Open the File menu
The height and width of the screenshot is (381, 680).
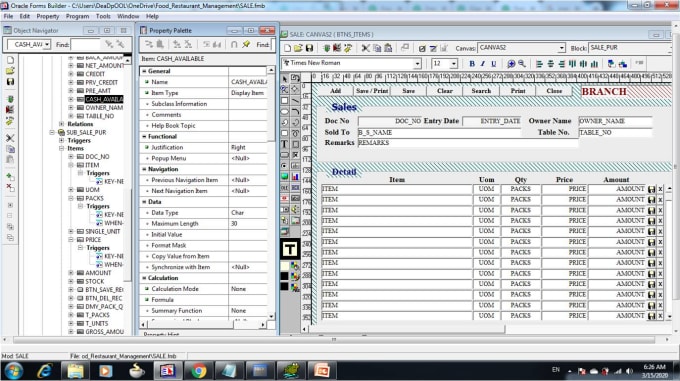pyautogui.click(x=8, y=16)
